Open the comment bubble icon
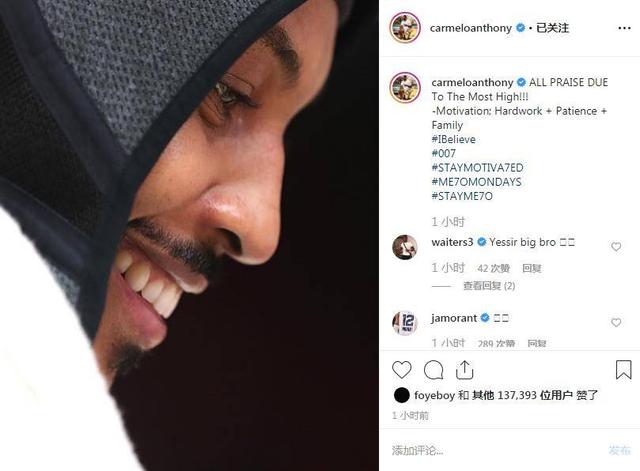Screen dimensions: 640x471 point(433,370)
